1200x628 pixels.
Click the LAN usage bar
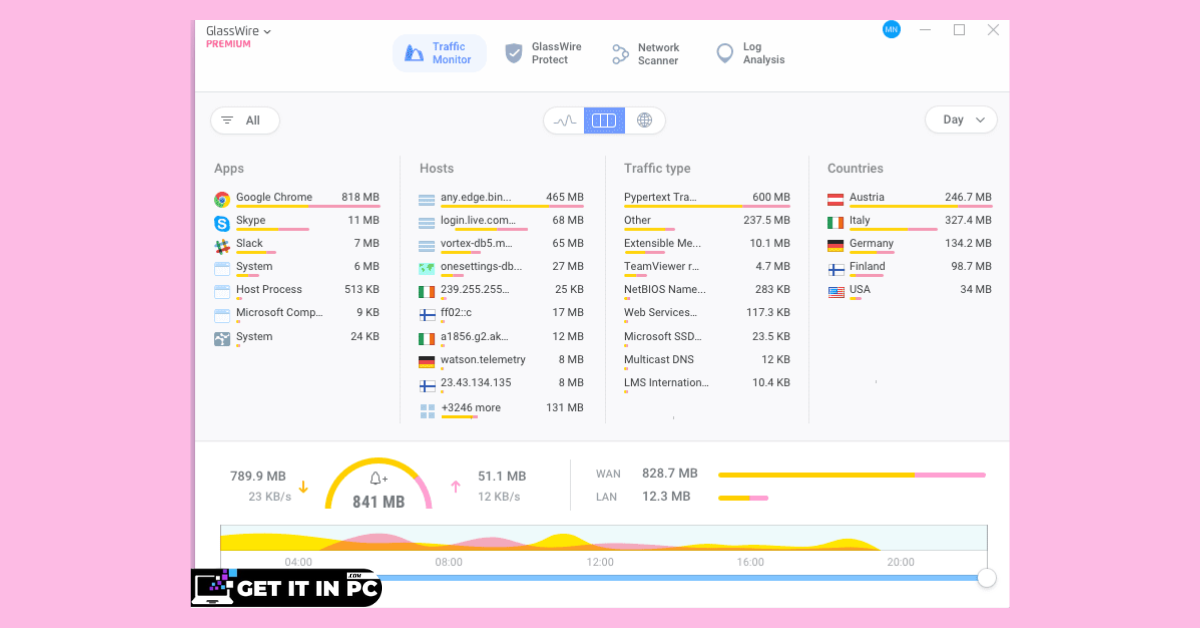743,498
